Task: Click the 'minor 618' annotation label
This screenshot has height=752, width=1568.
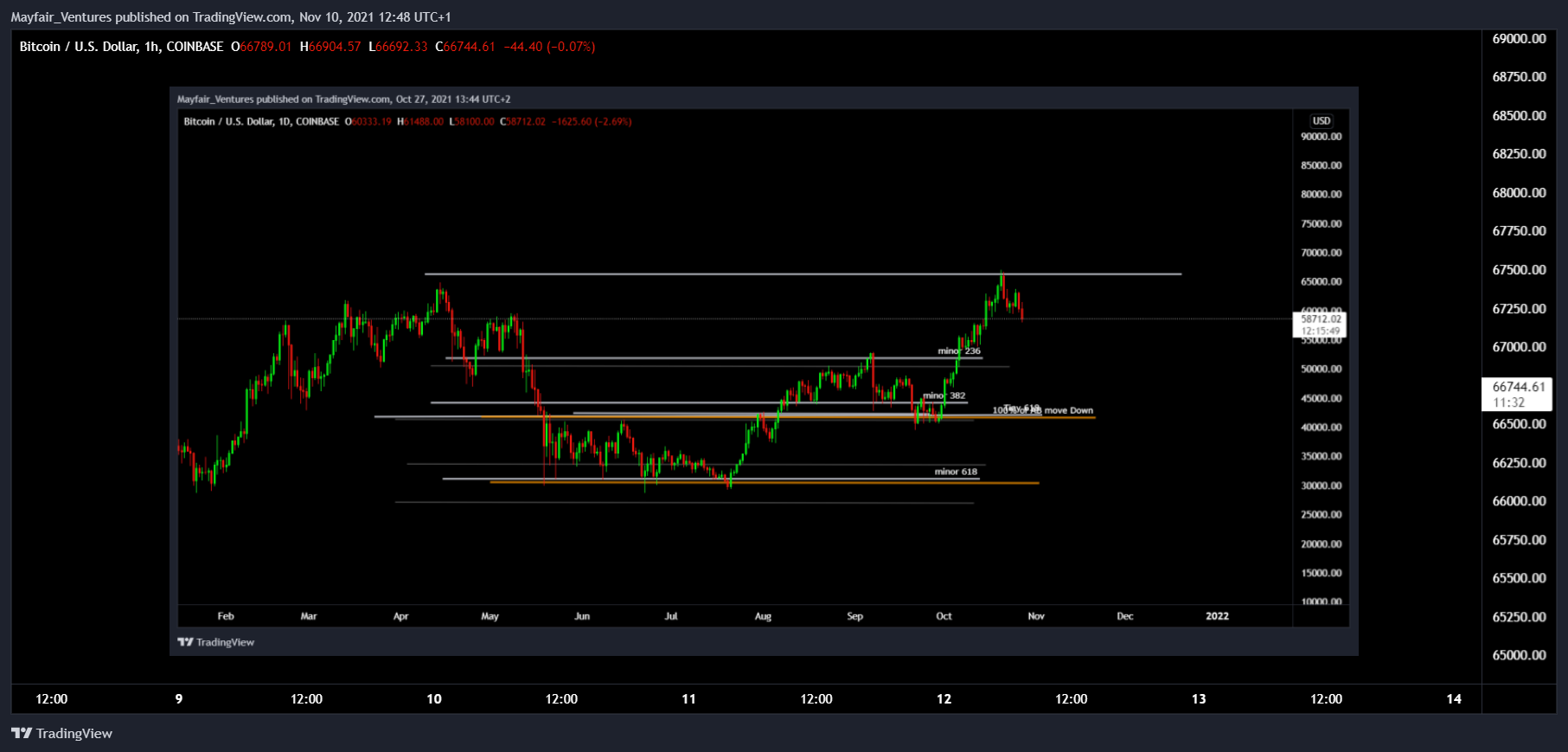Action: (956, 472)
